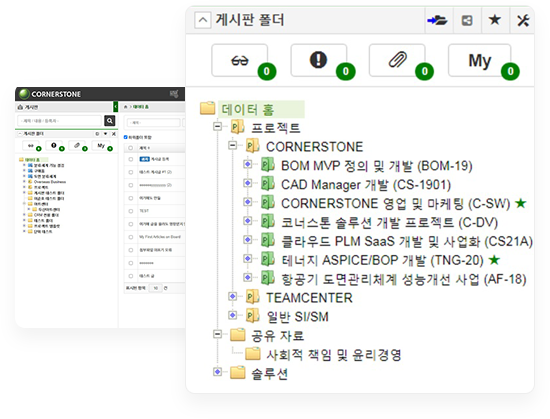550x419 pixels.
Task: Select 사회적 책임 및 윤리경영 folder
Action: click(333, 354)
